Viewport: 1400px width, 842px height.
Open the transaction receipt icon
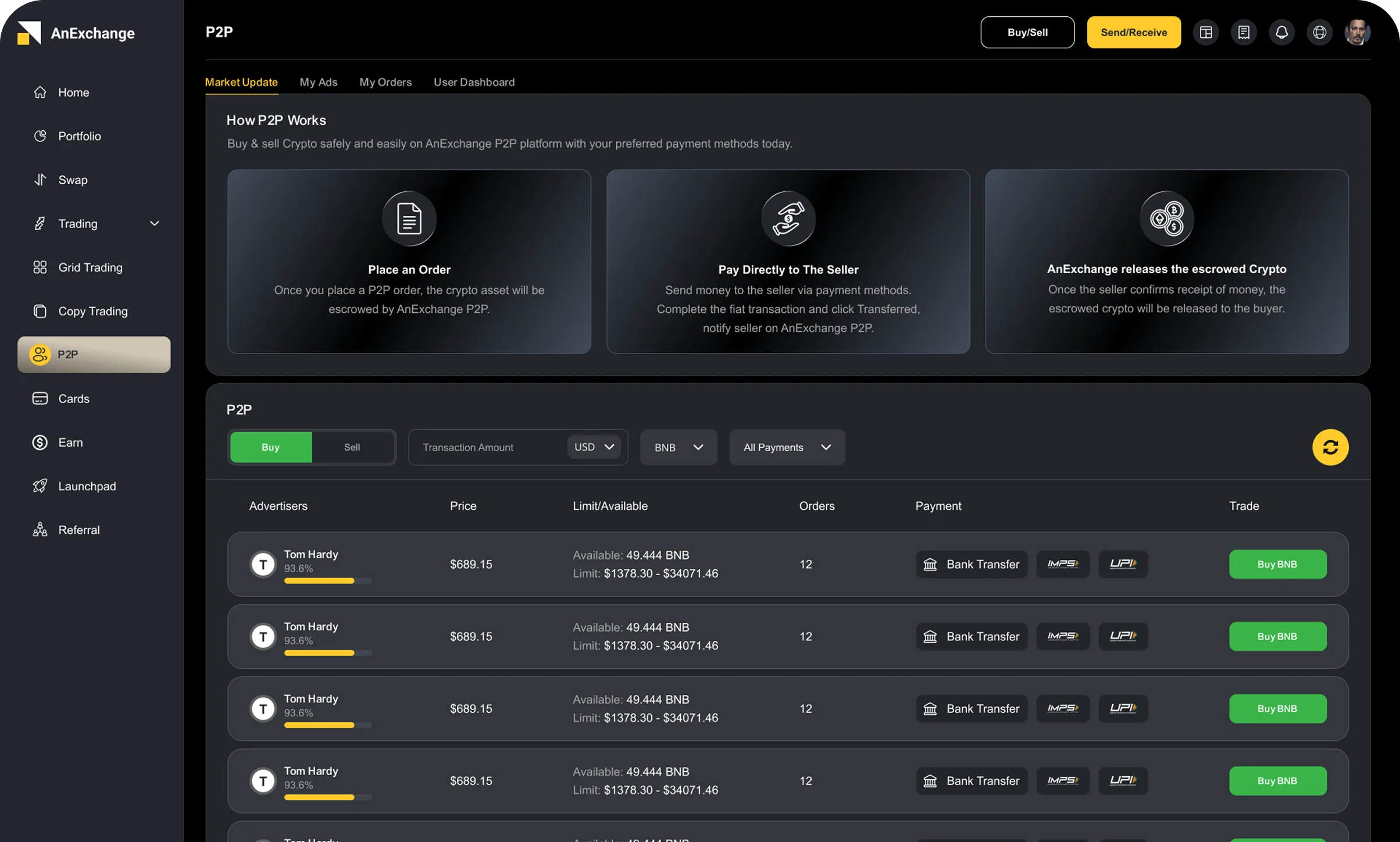coord(1244,32)
